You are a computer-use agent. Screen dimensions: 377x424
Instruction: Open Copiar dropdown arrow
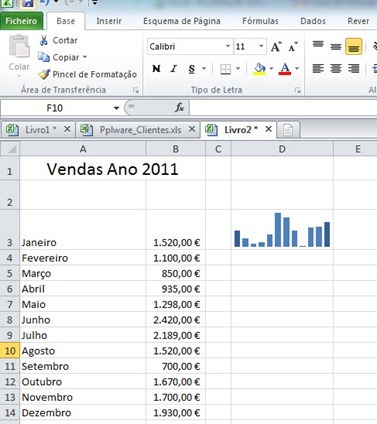pyautogui.click(x=85, y=57)
